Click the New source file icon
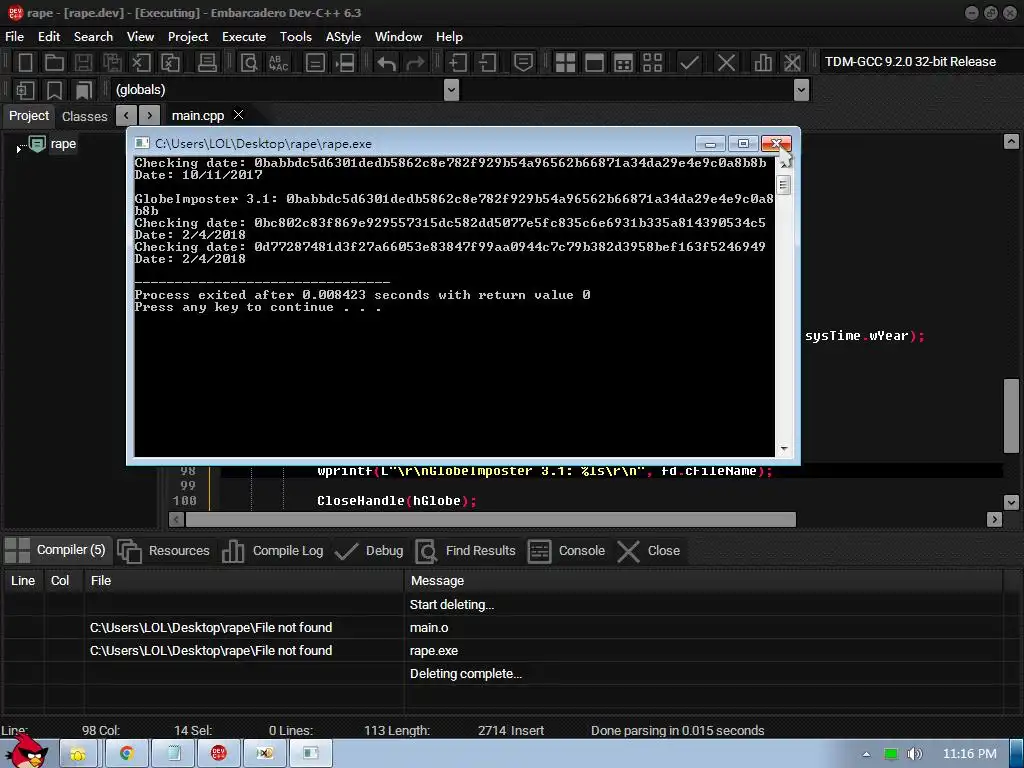The width and height of the screenshot is (1024, 768). point(25,63)
